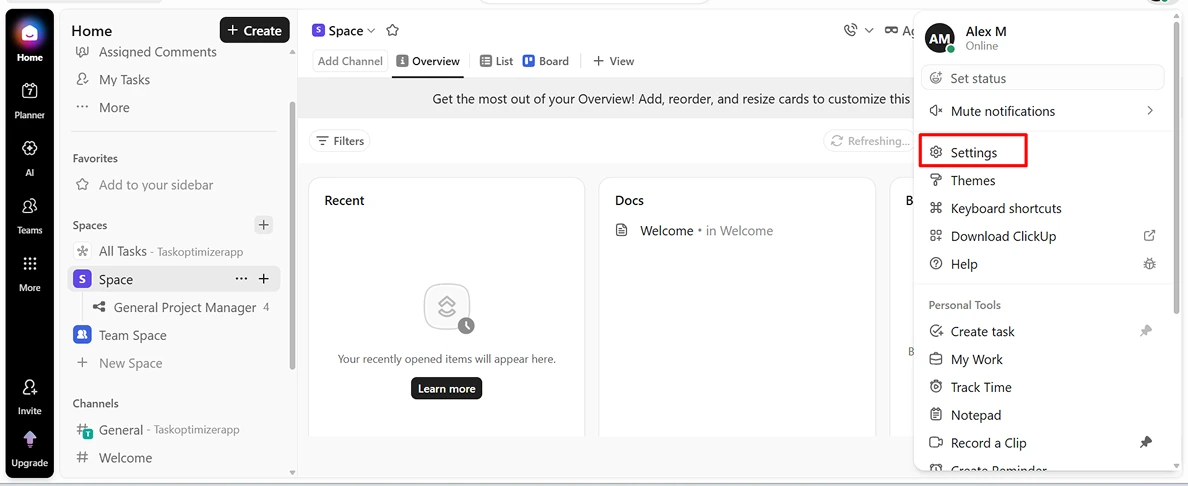
Task: Open the Planner from the left rail
Action: (x=29, y=100)
